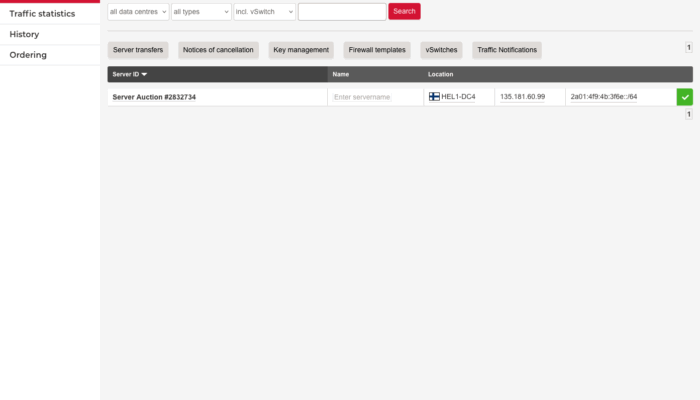
Task: Open Key management
Action: click(x=301, y=50)
